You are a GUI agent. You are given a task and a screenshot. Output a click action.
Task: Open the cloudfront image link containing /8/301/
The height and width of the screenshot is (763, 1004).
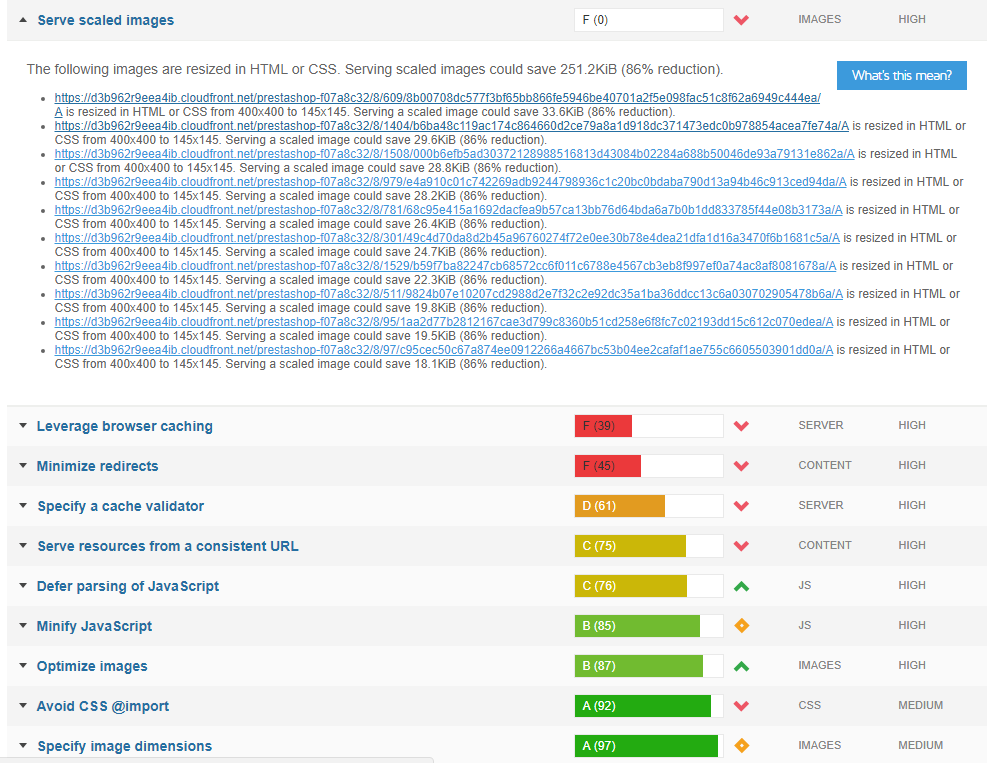(447, 238)
